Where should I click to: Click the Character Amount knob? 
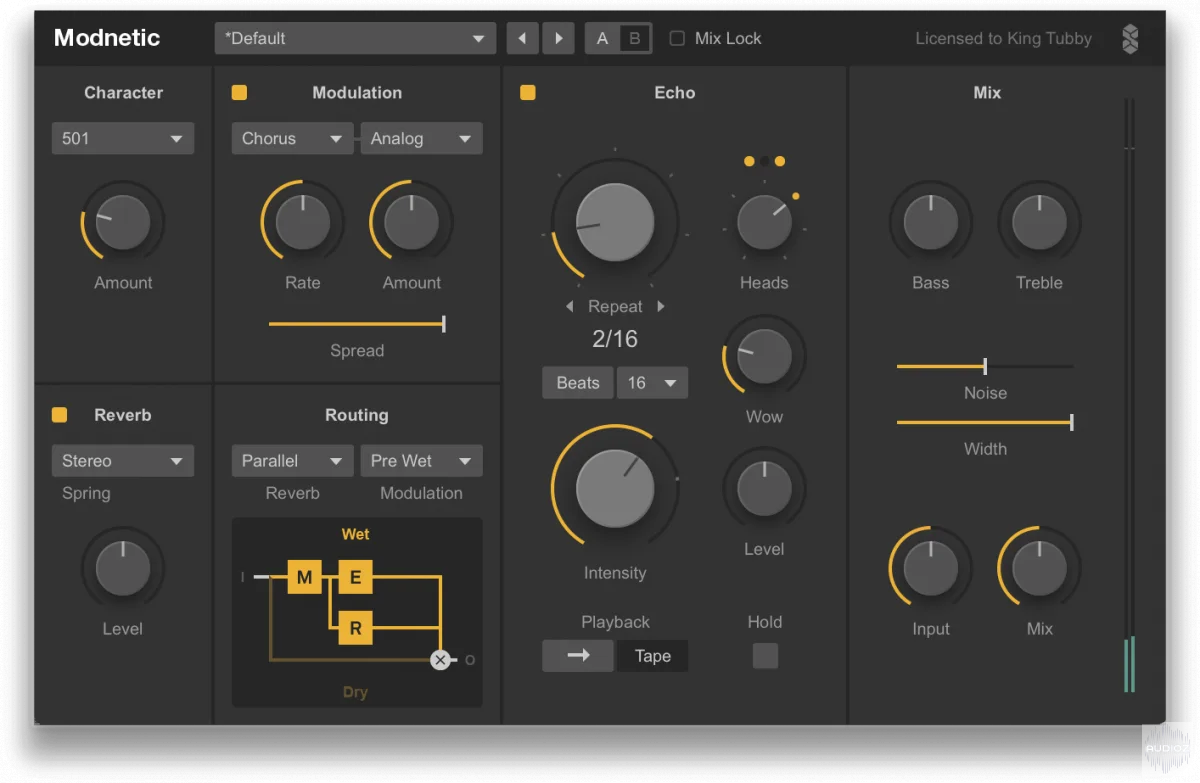click(x=123, y=222)
